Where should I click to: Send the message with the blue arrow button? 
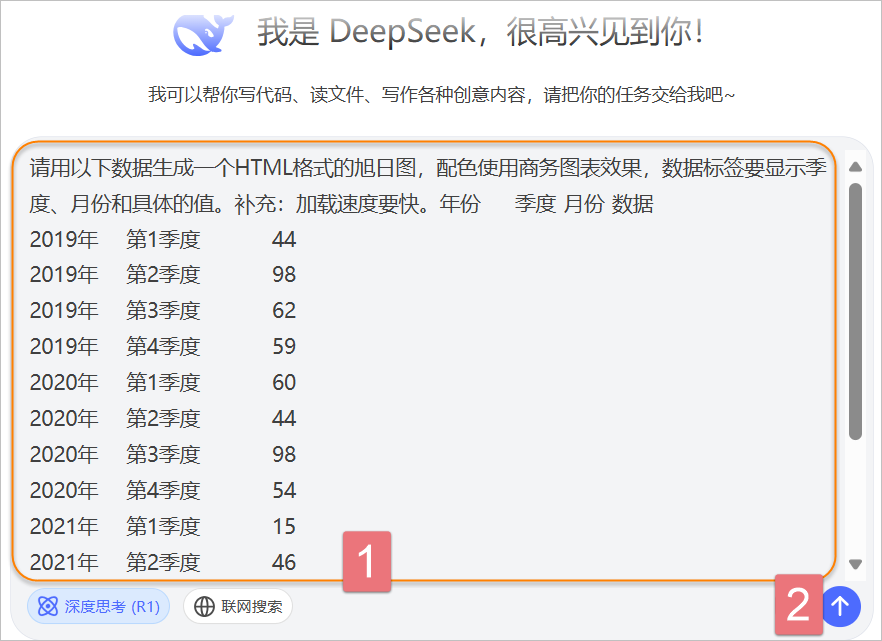(841, 606)
